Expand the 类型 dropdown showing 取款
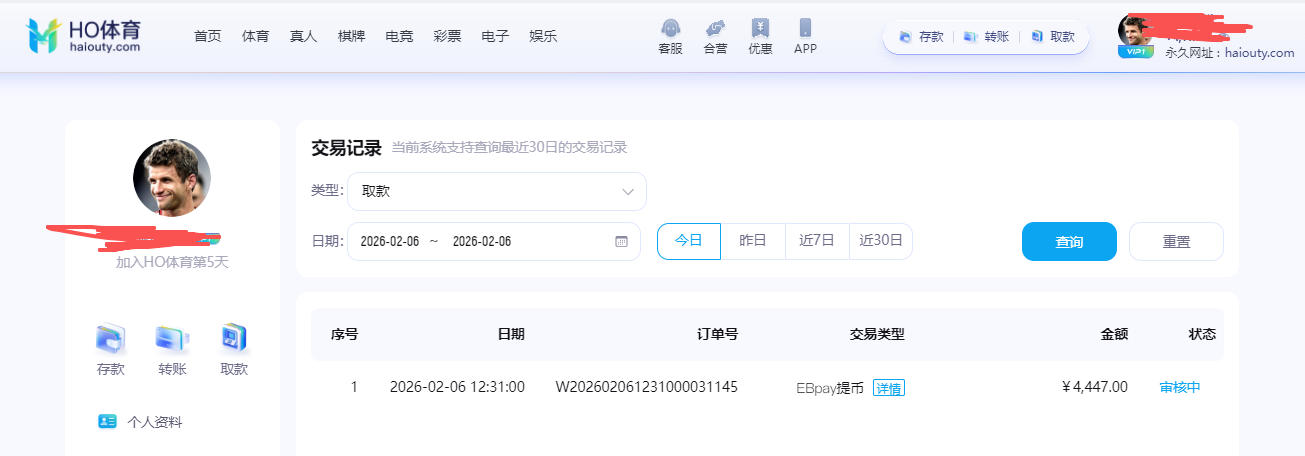The image size is (1305, 456). (496, 191)
